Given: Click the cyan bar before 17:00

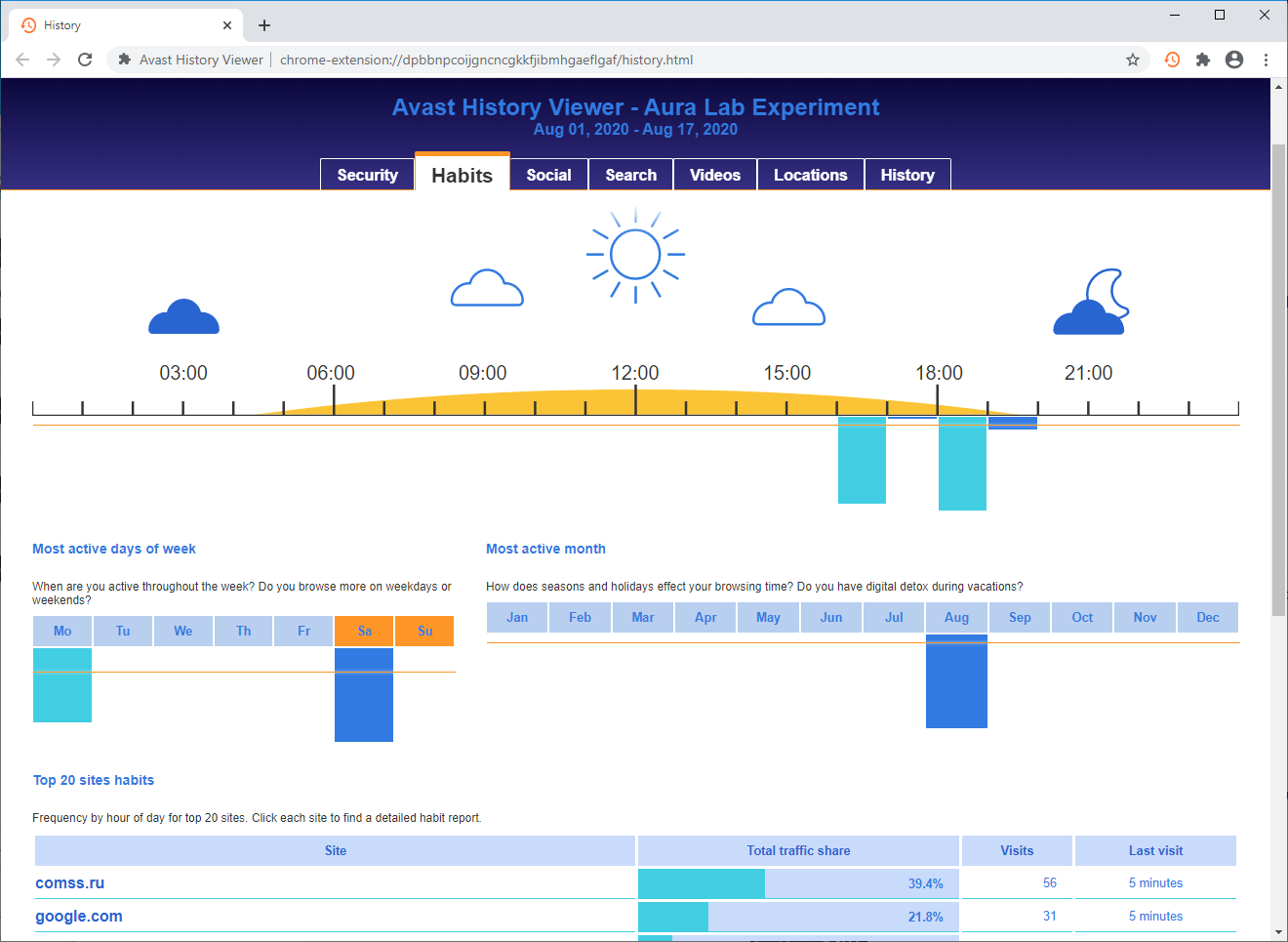Looking at the screenshot, I should click(862, 460).
